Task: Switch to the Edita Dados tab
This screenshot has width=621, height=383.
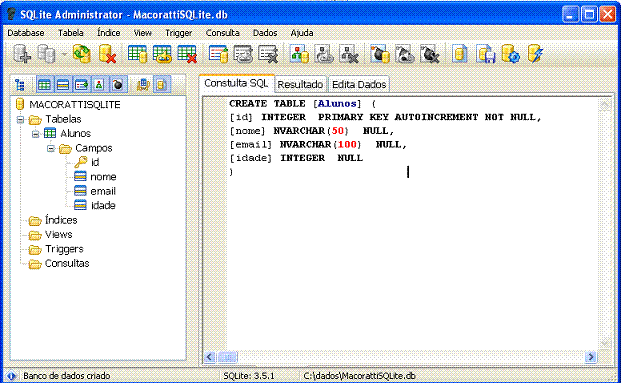Action: coord(359,84)
